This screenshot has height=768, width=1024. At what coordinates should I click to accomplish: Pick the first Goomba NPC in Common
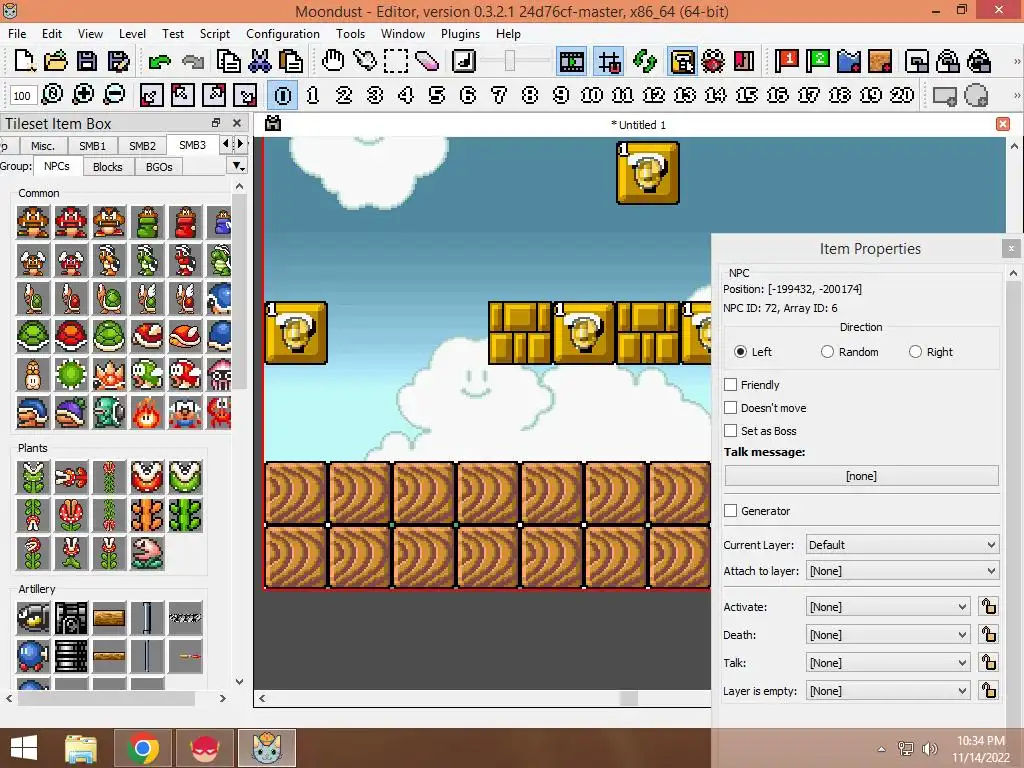[x=33, y=222]
